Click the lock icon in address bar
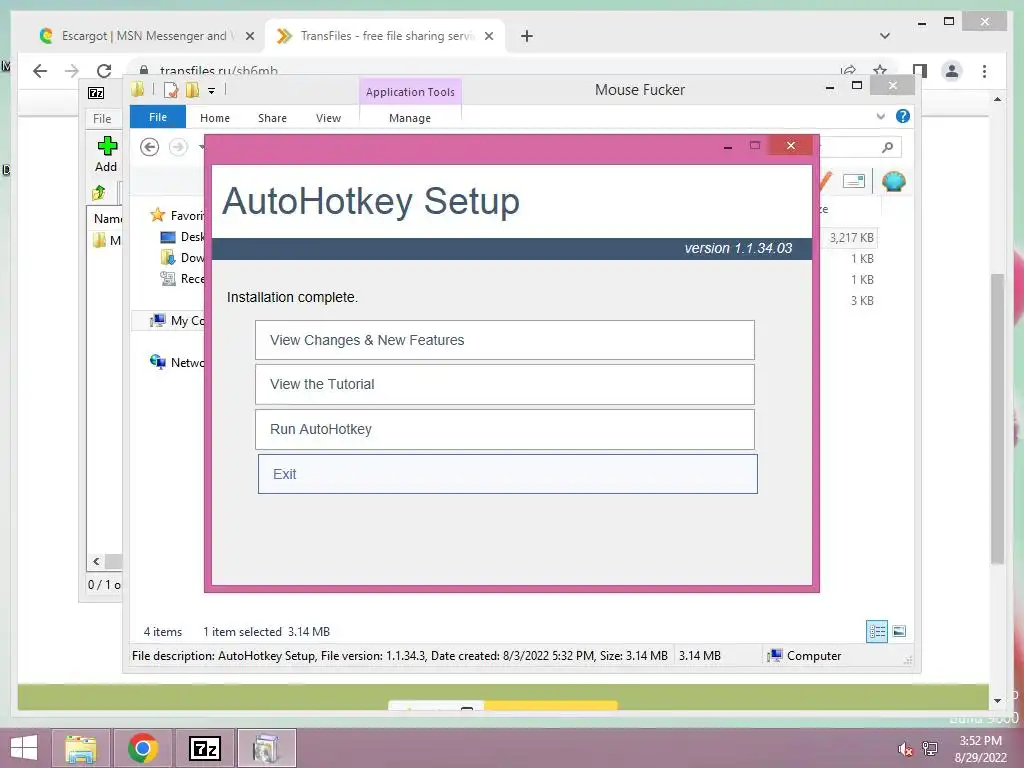This screenshot has width=1024, height=768. (144, 71)
